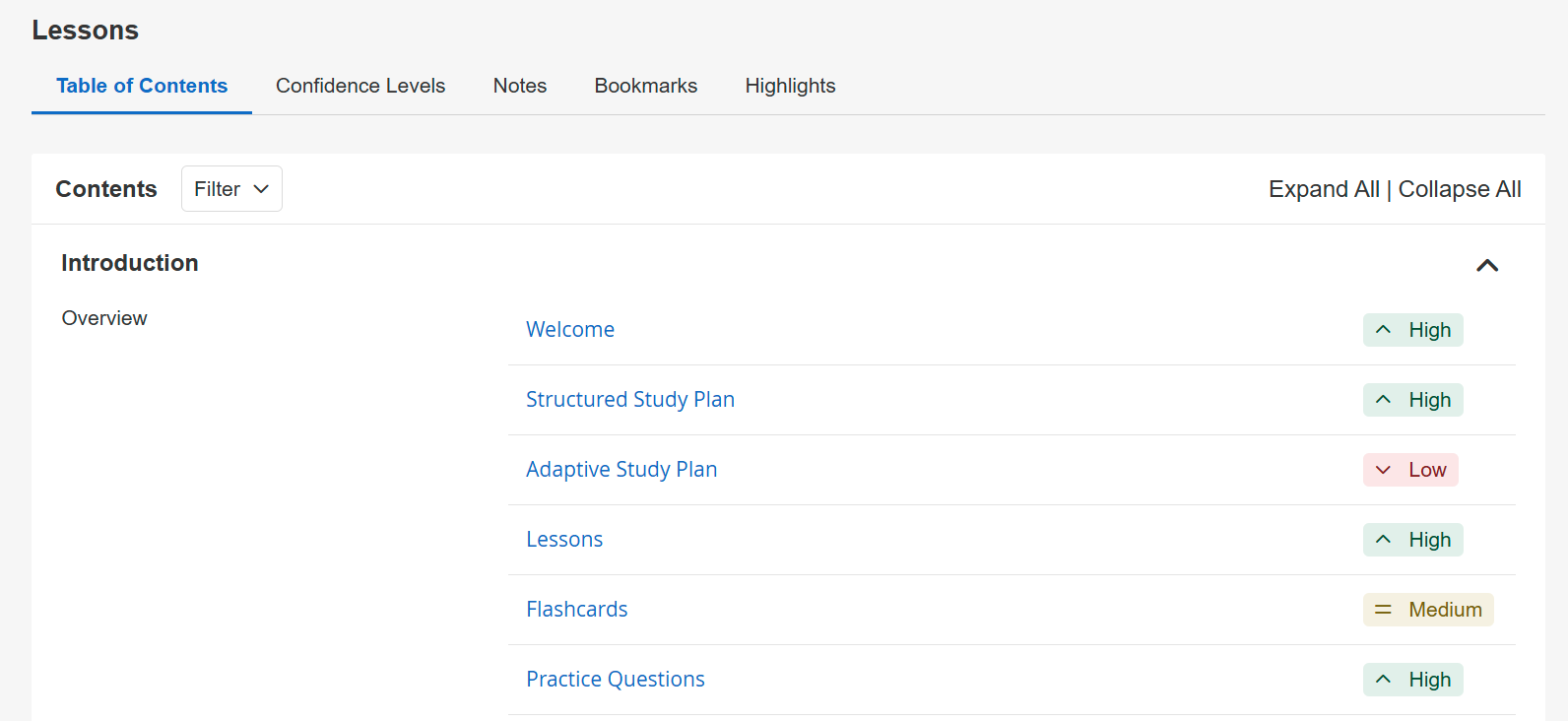Collapse the Introduction section chevron
The height and width of the screenshot is (721, 1568).
pos(1487,265)
